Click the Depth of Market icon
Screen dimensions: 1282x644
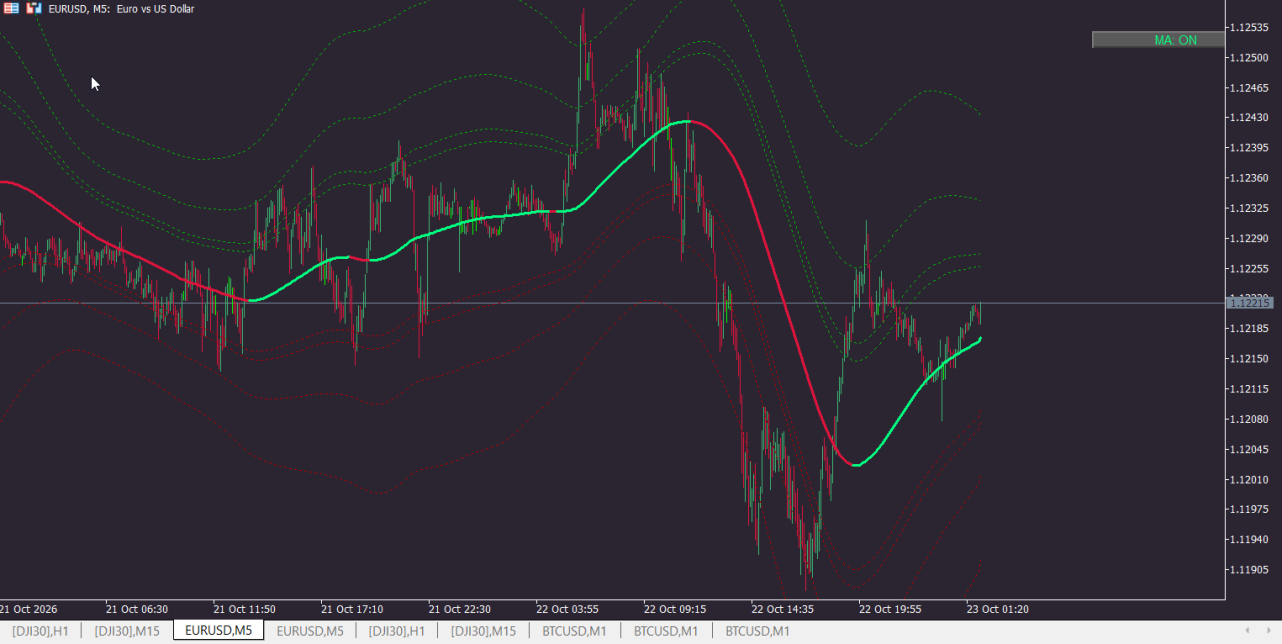tap(12, 8)
